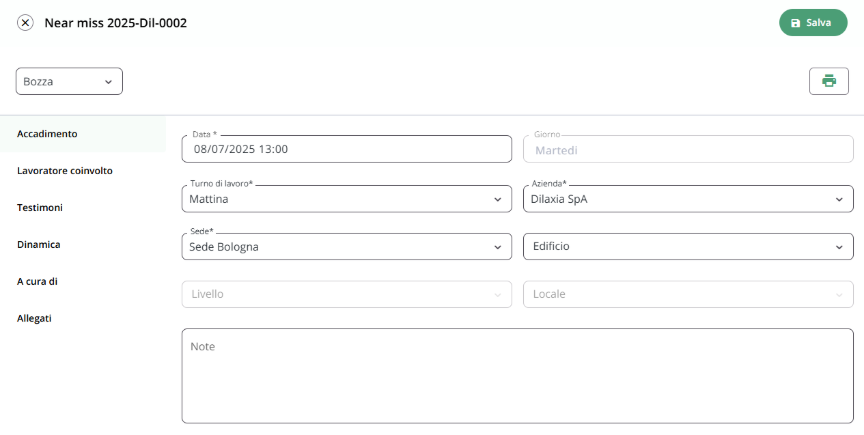This screenshot has width=864, height=435.
Task: Expand the Sede dropdown showing Sede Bologna
Action: click(347, 246)
